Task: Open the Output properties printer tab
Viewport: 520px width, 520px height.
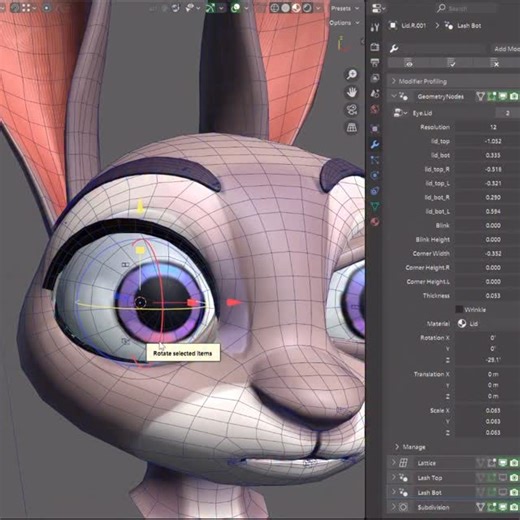Action: click(x=375, y=62)
